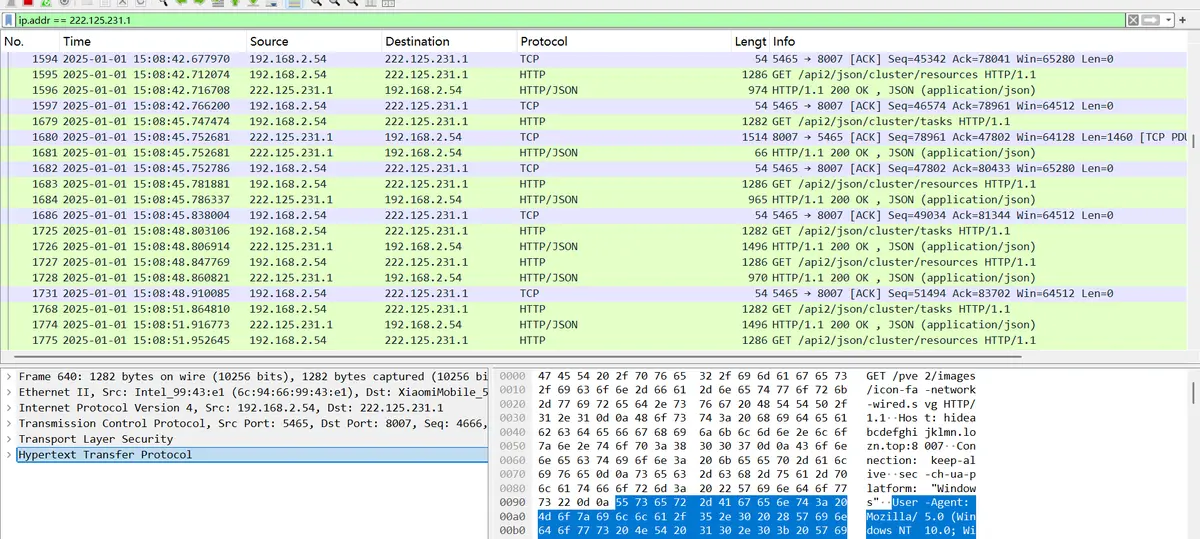Select packet 1679 GET cluster/tasks request

click(595, 122)
